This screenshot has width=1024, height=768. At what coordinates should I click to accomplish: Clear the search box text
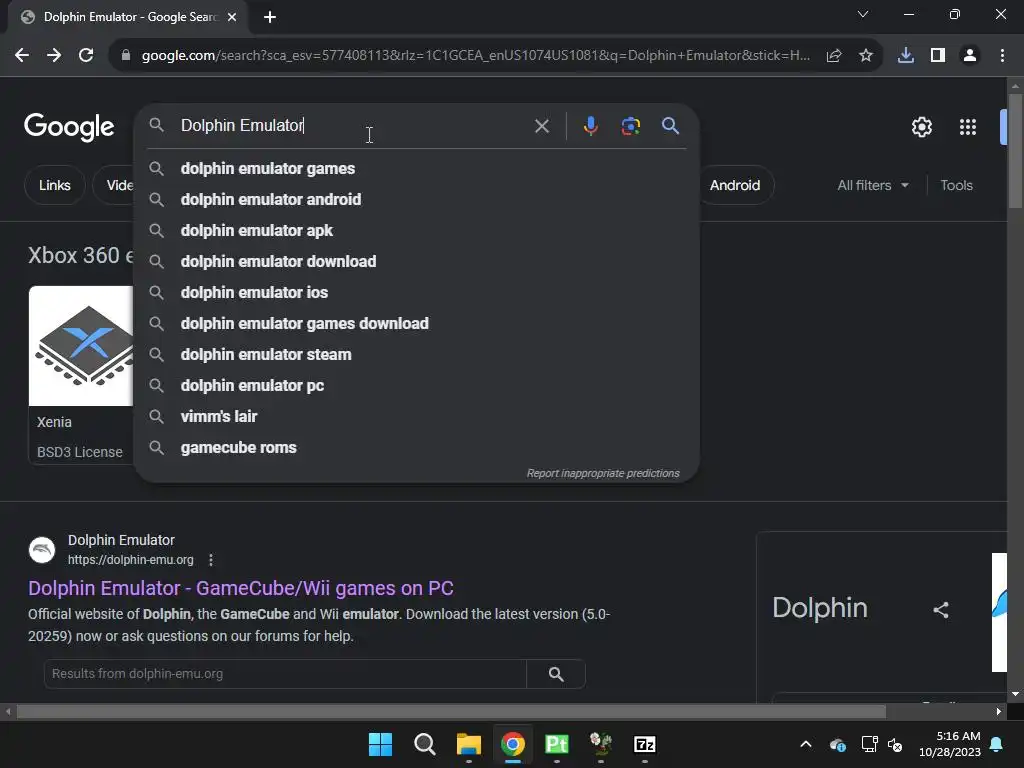click(x=542, y=126)
